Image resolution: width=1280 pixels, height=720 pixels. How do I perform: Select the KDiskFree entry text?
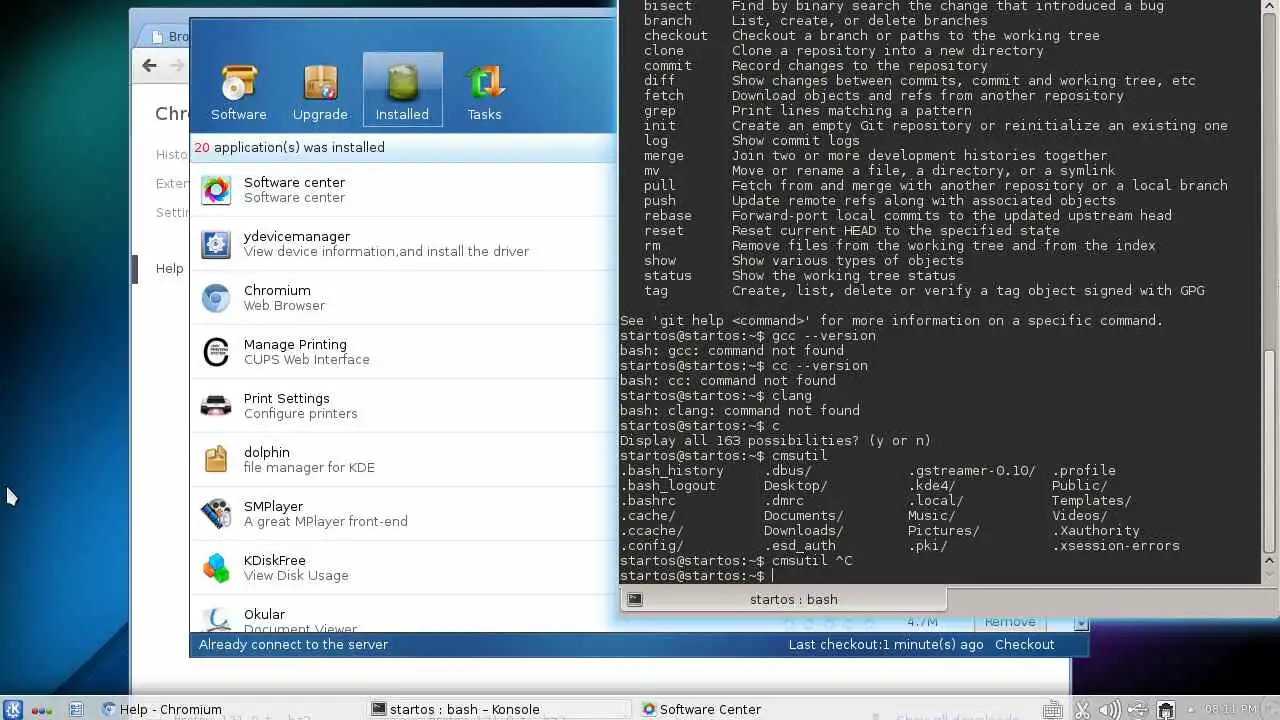(296, 568)
